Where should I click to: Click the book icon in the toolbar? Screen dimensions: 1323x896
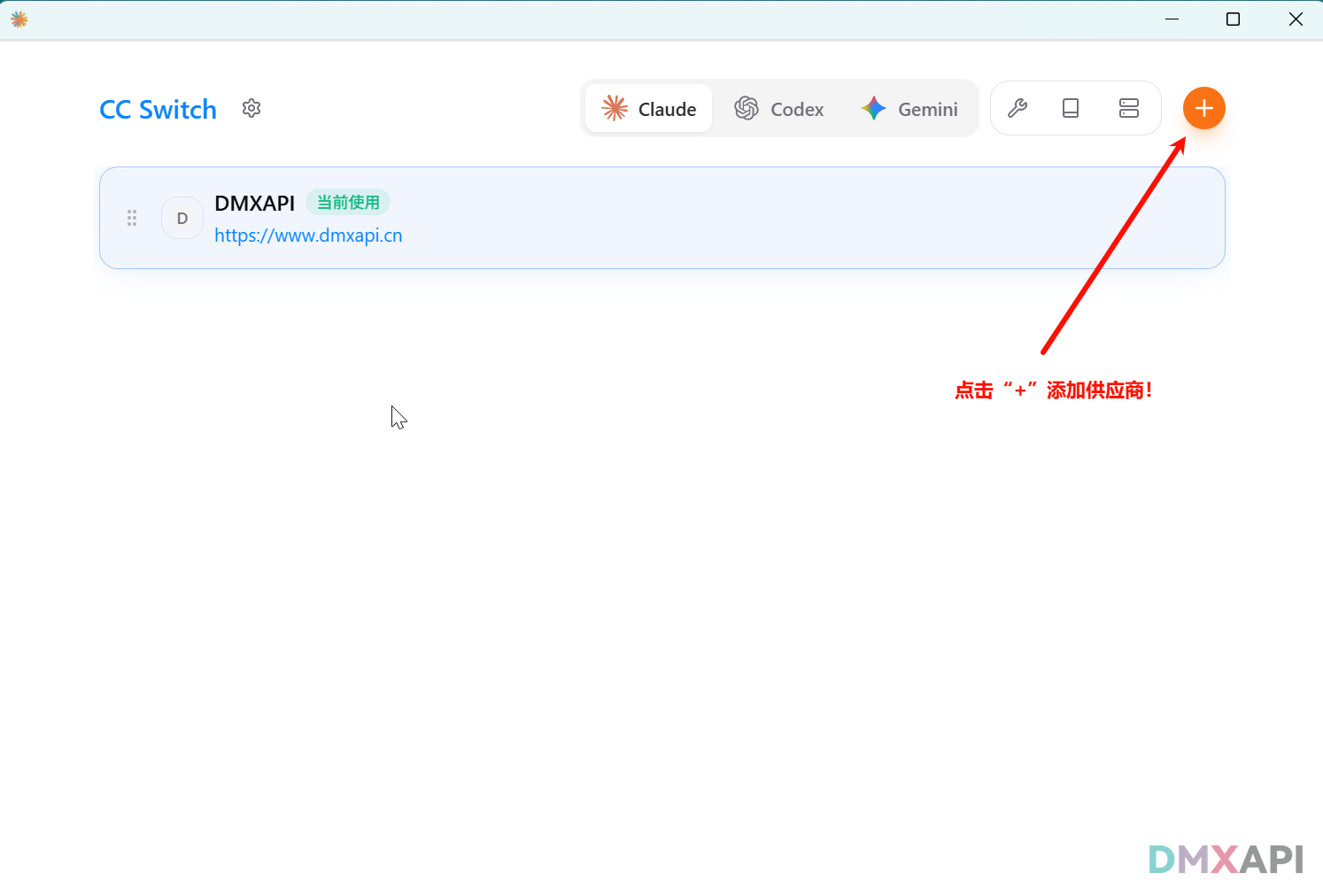pyautogui.click(x=1071, y=108)
